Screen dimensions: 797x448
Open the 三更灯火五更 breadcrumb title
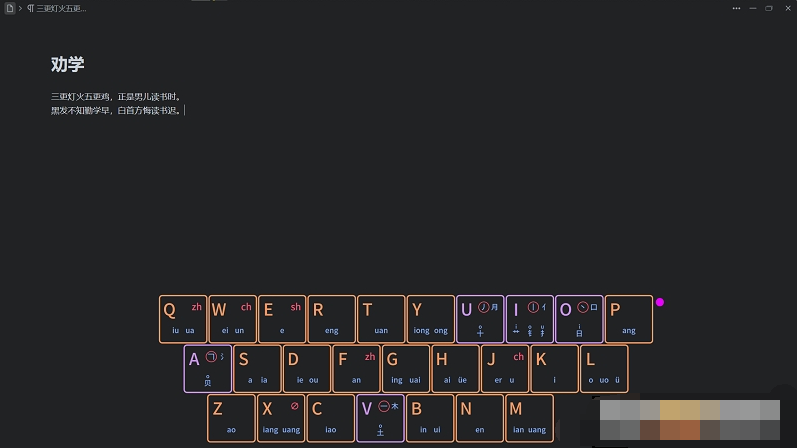pos(57,8)
